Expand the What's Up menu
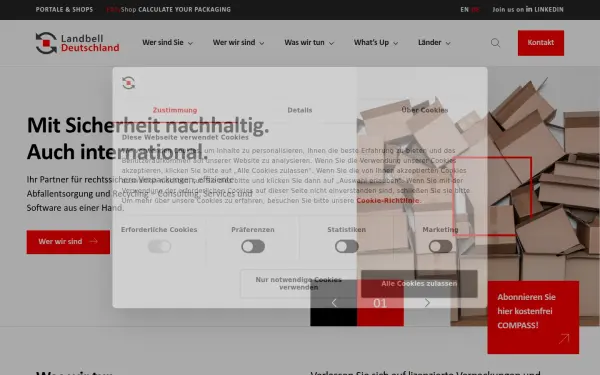The image size is (600, 375). click(x=376, y=42)
